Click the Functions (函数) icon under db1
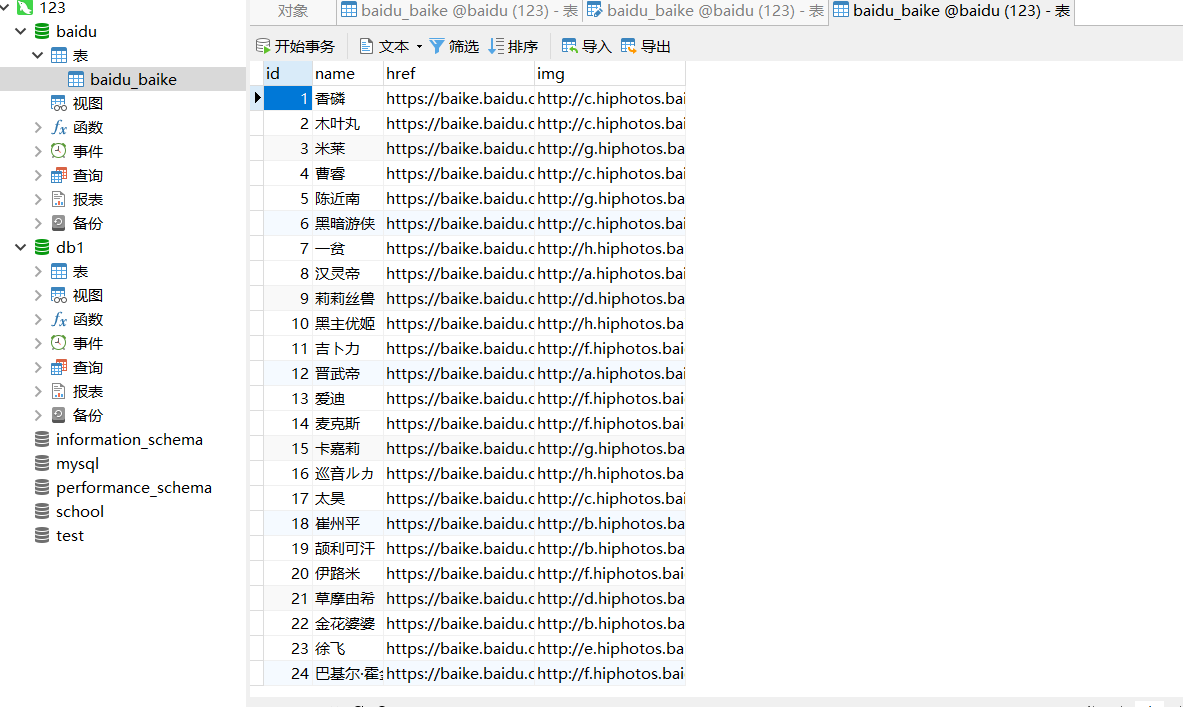The width and height of the screenshot is (1183, 707). [59, 319]
